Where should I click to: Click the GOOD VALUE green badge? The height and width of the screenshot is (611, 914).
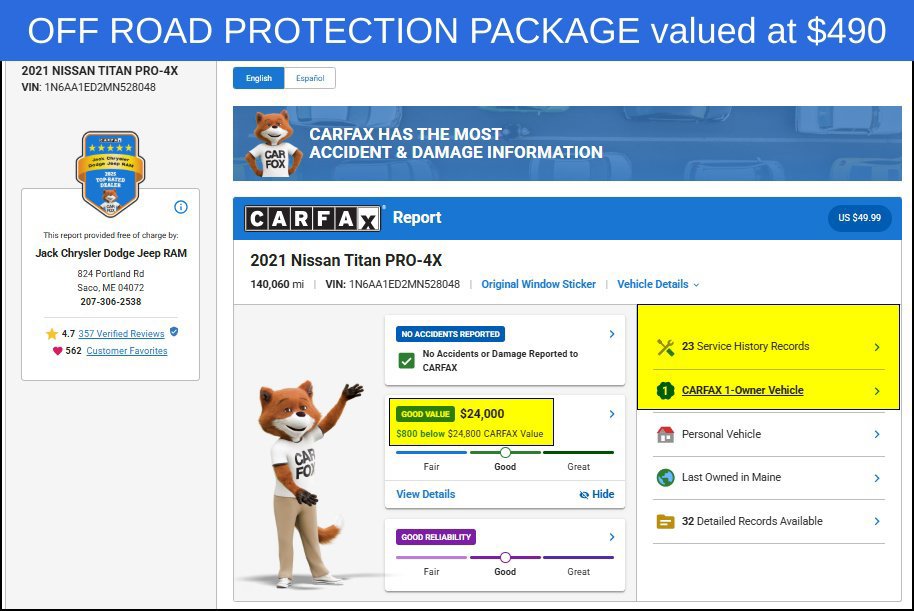coord(426,414)
